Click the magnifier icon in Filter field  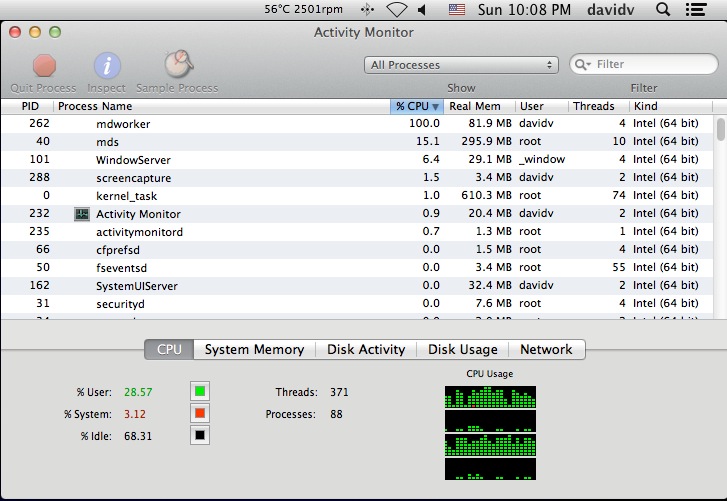582,64
